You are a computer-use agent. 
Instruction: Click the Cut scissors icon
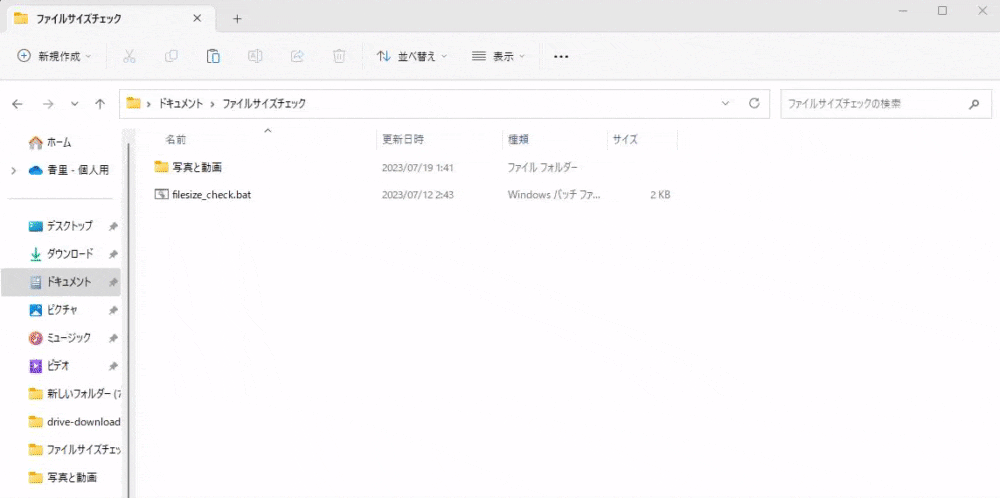click(x=129, y=57)
